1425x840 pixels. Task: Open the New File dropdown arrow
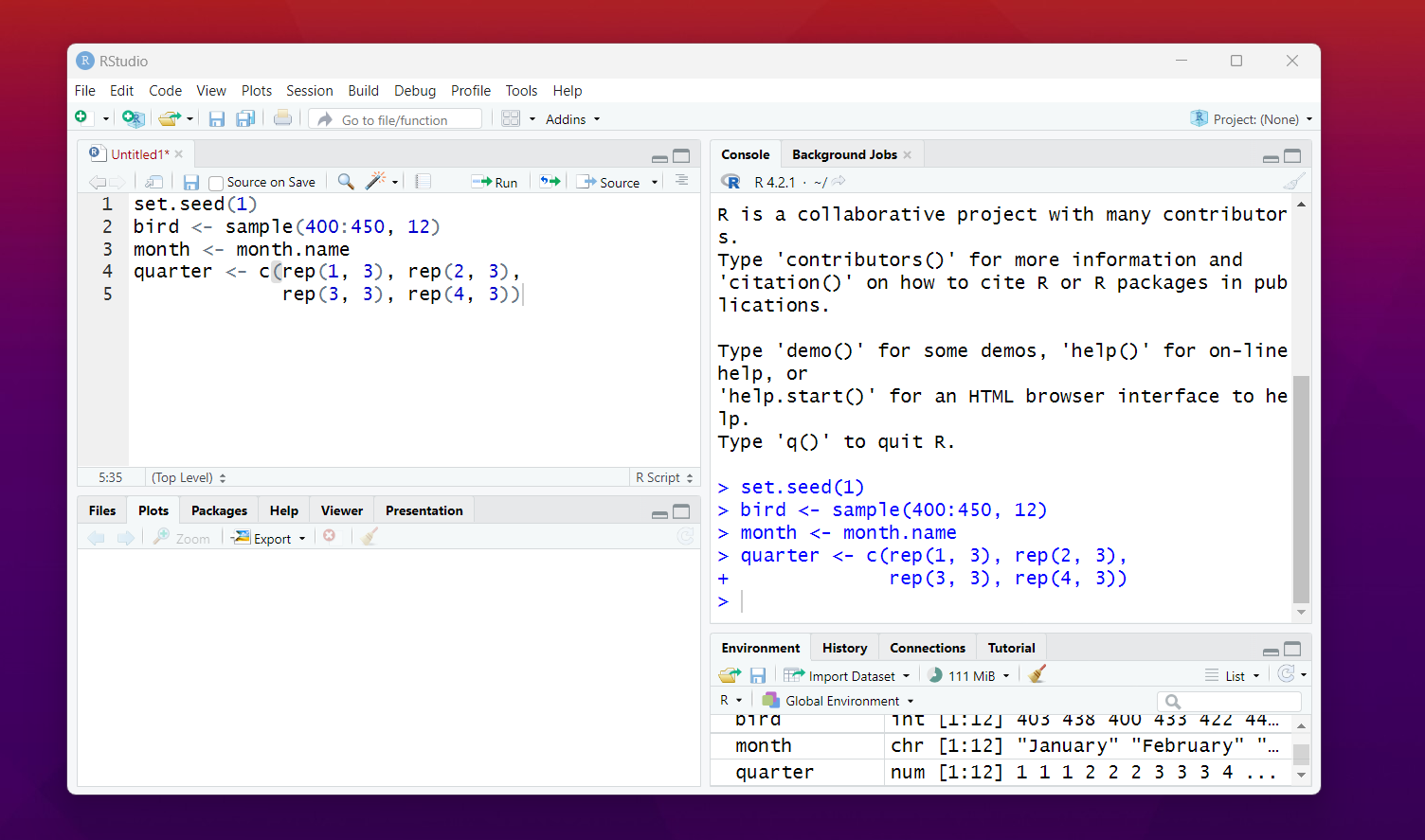[x=105, y=119]
